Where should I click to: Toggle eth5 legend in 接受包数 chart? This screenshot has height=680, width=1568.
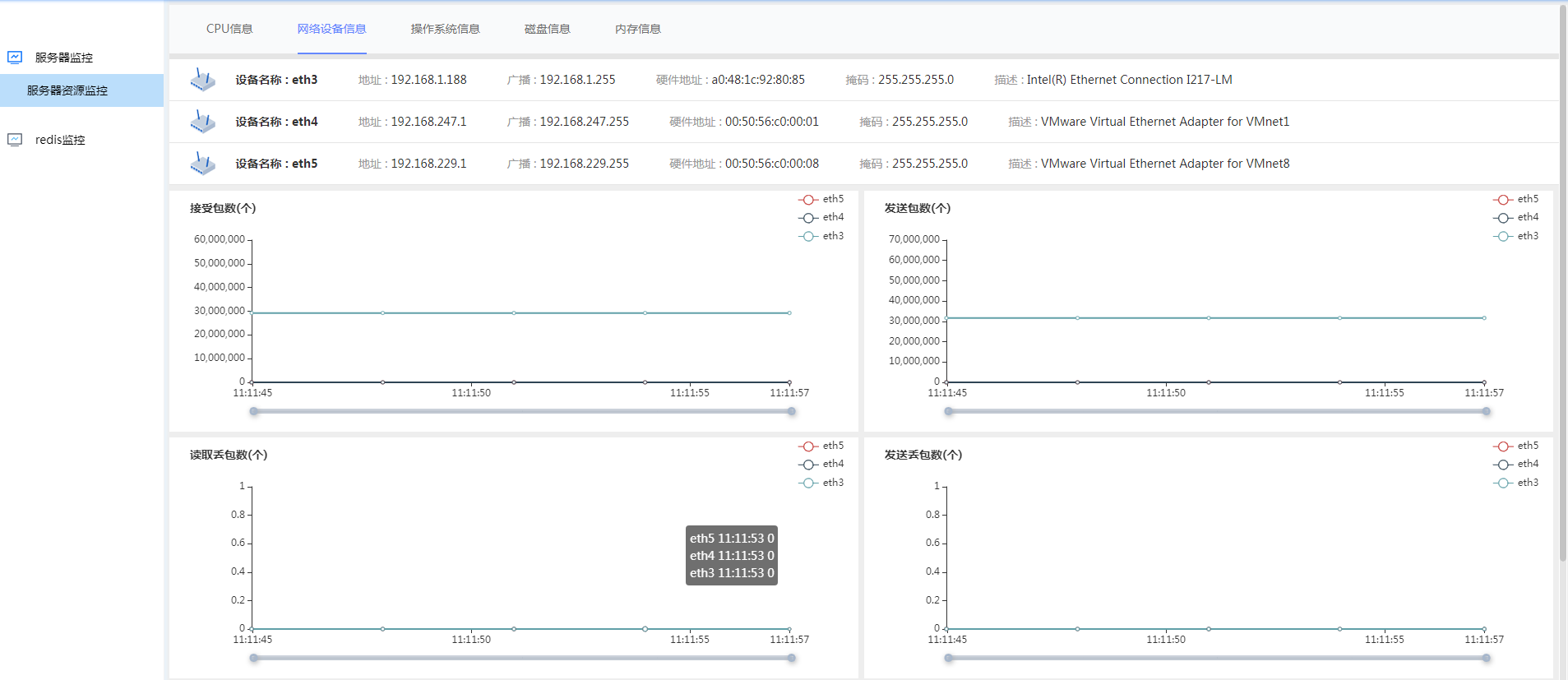coord(821,199)
